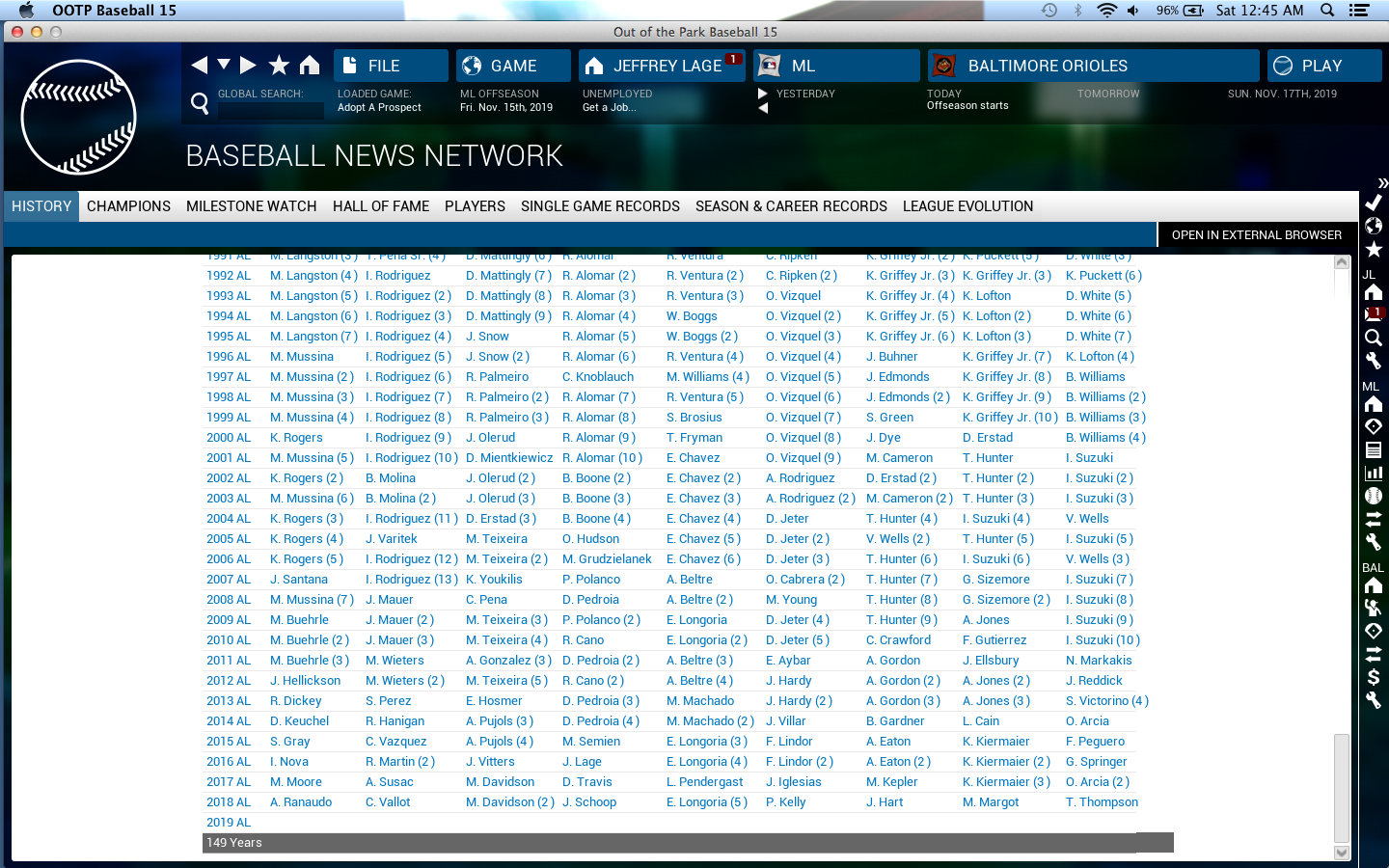Open manager home icon under JL
Viewport: 1389px width, 868px height.
coord(1374,292)
